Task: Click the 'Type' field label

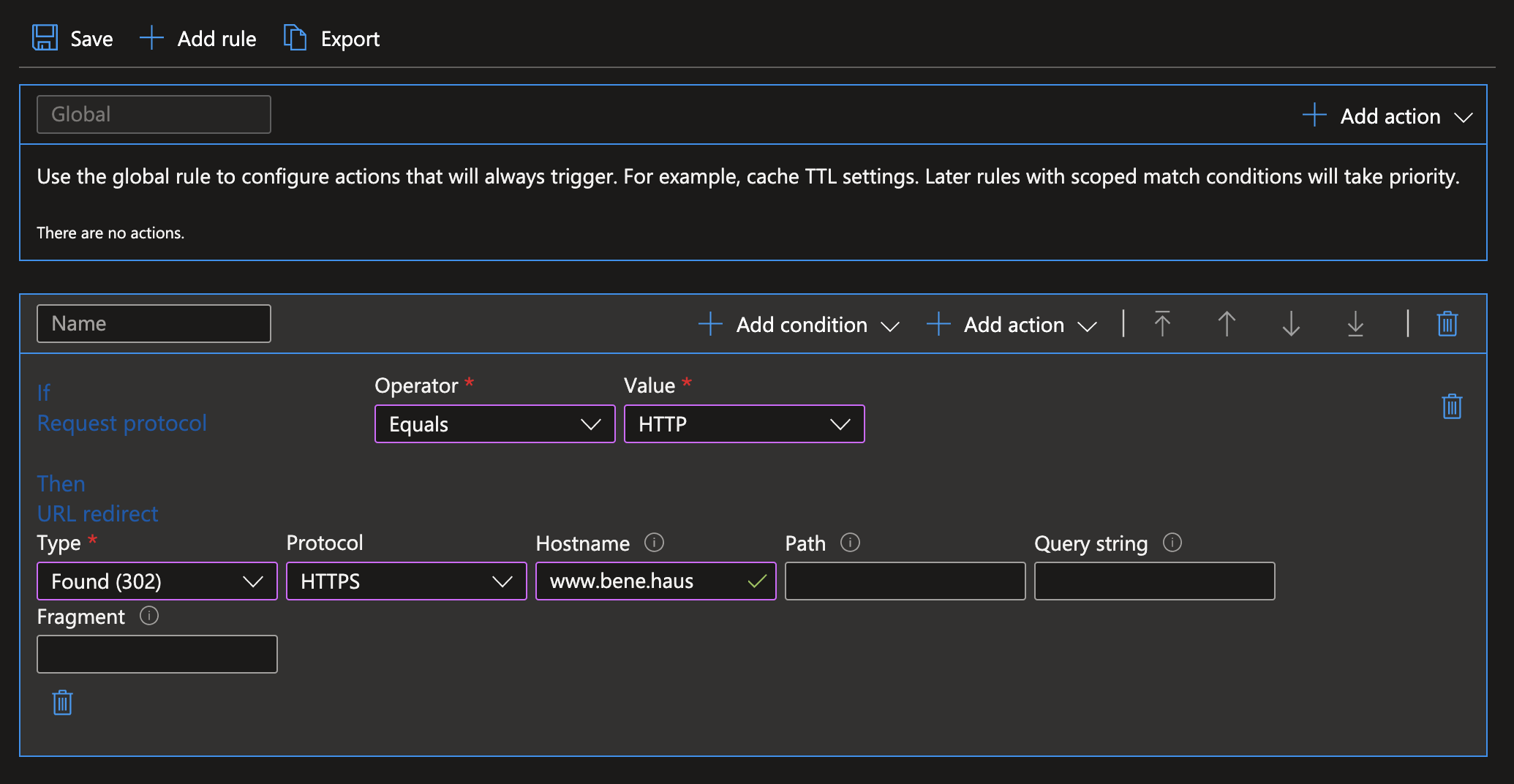Action: click(x=59, y=543)
